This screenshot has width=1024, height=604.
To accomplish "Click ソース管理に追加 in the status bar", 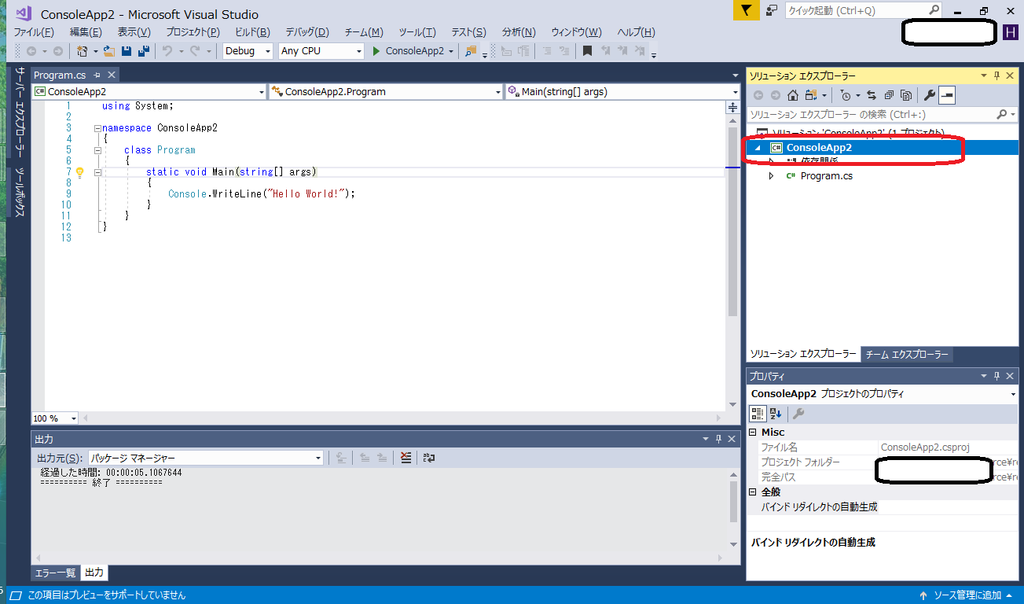I will 967,595.
